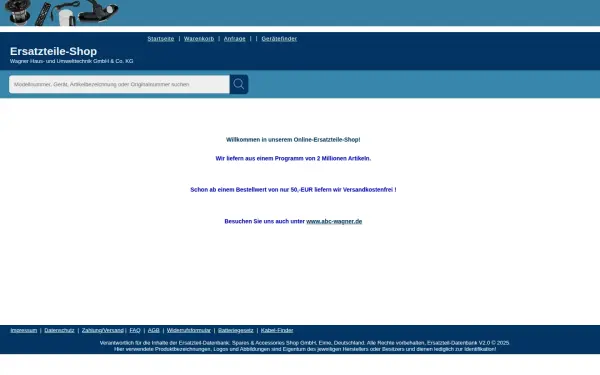600x375 pixels.
Task: Open the Datenschutz footer link
Action: (x=59, y=330)
